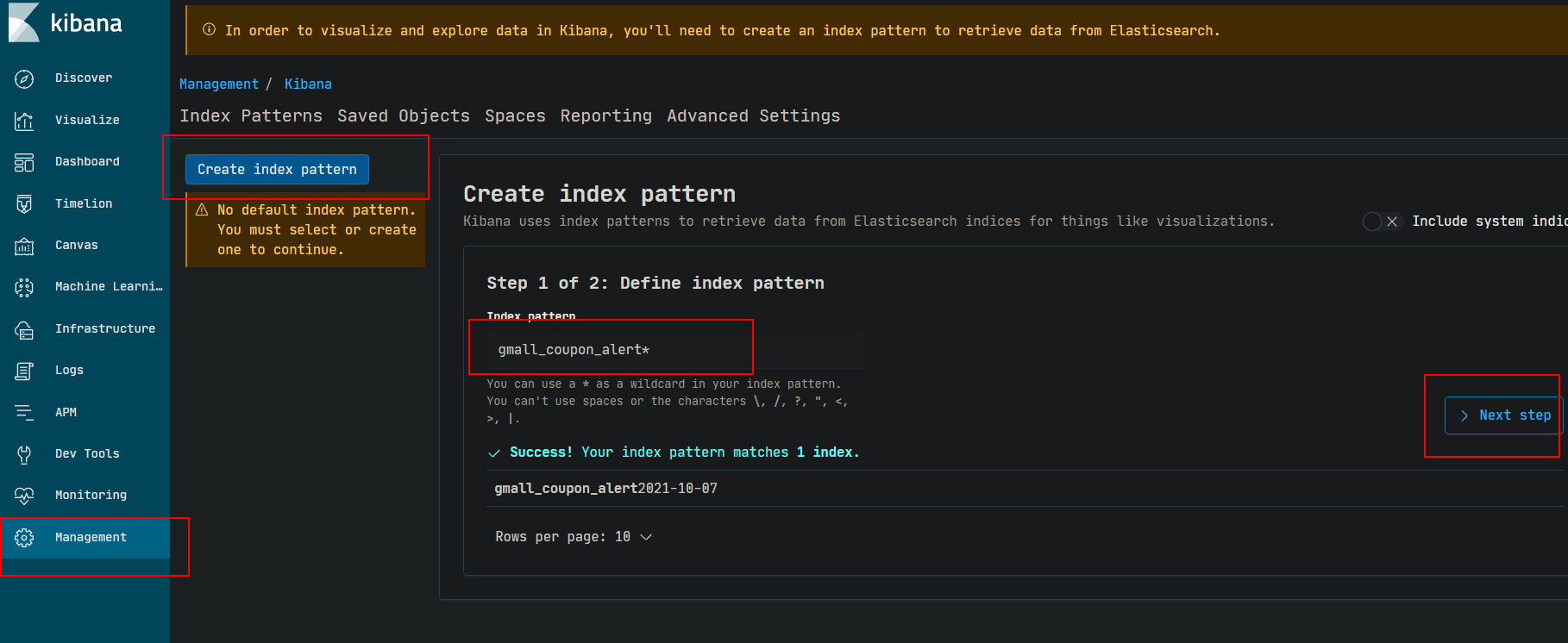The width and height of the screenshot is (1568, 643).
Task: Open Management via its gear icon
Action: click(24, 538)
